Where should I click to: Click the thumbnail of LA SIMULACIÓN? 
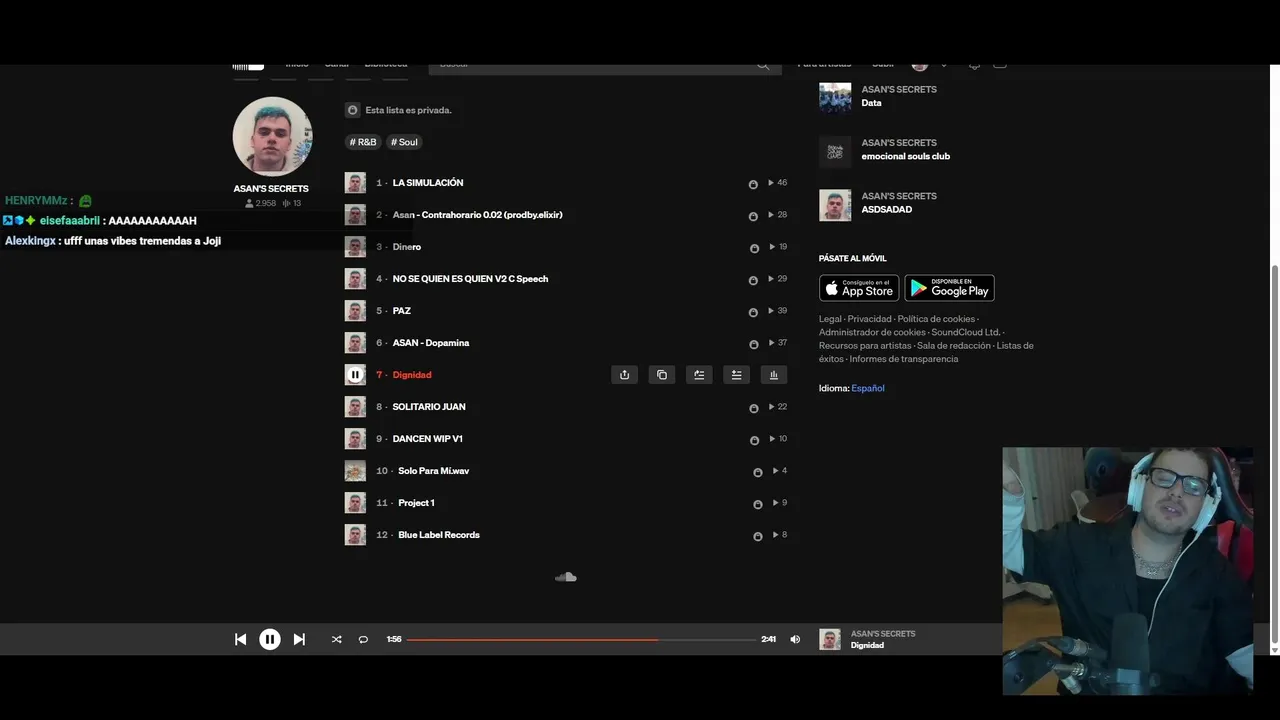(x=355, y=183)
